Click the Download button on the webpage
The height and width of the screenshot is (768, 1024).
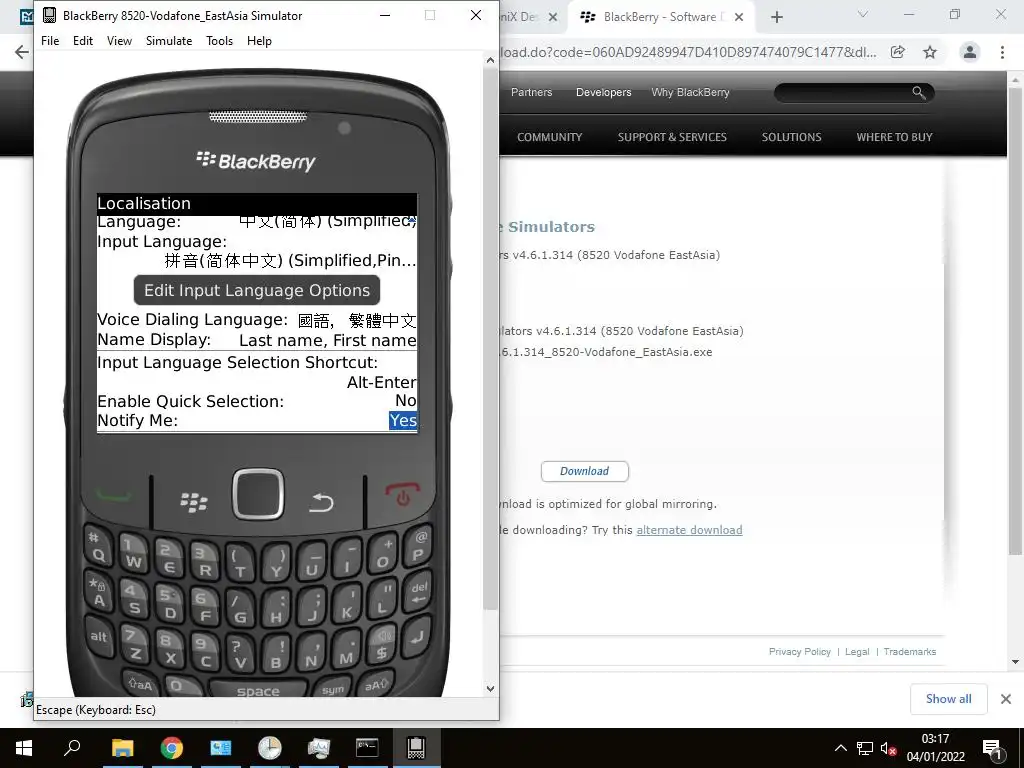click(584, 472)
